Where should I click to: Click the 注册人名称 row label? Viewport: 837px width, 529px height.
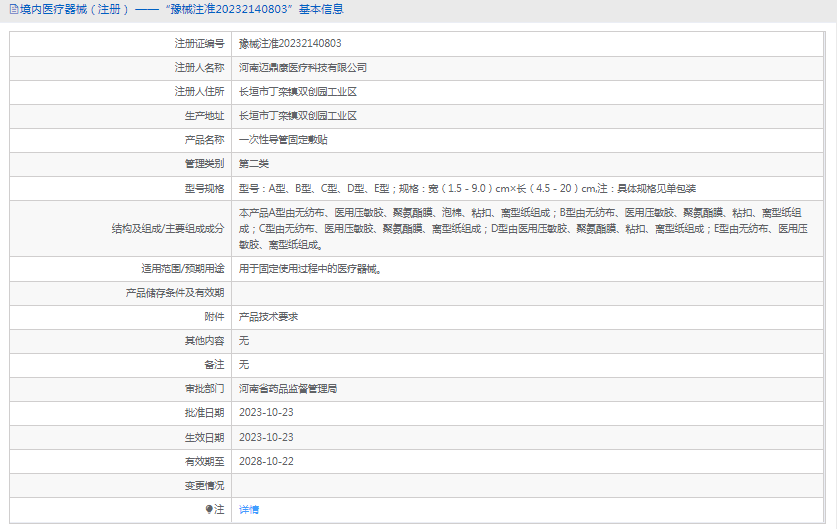pyautogui.click(x=199, y=68)
